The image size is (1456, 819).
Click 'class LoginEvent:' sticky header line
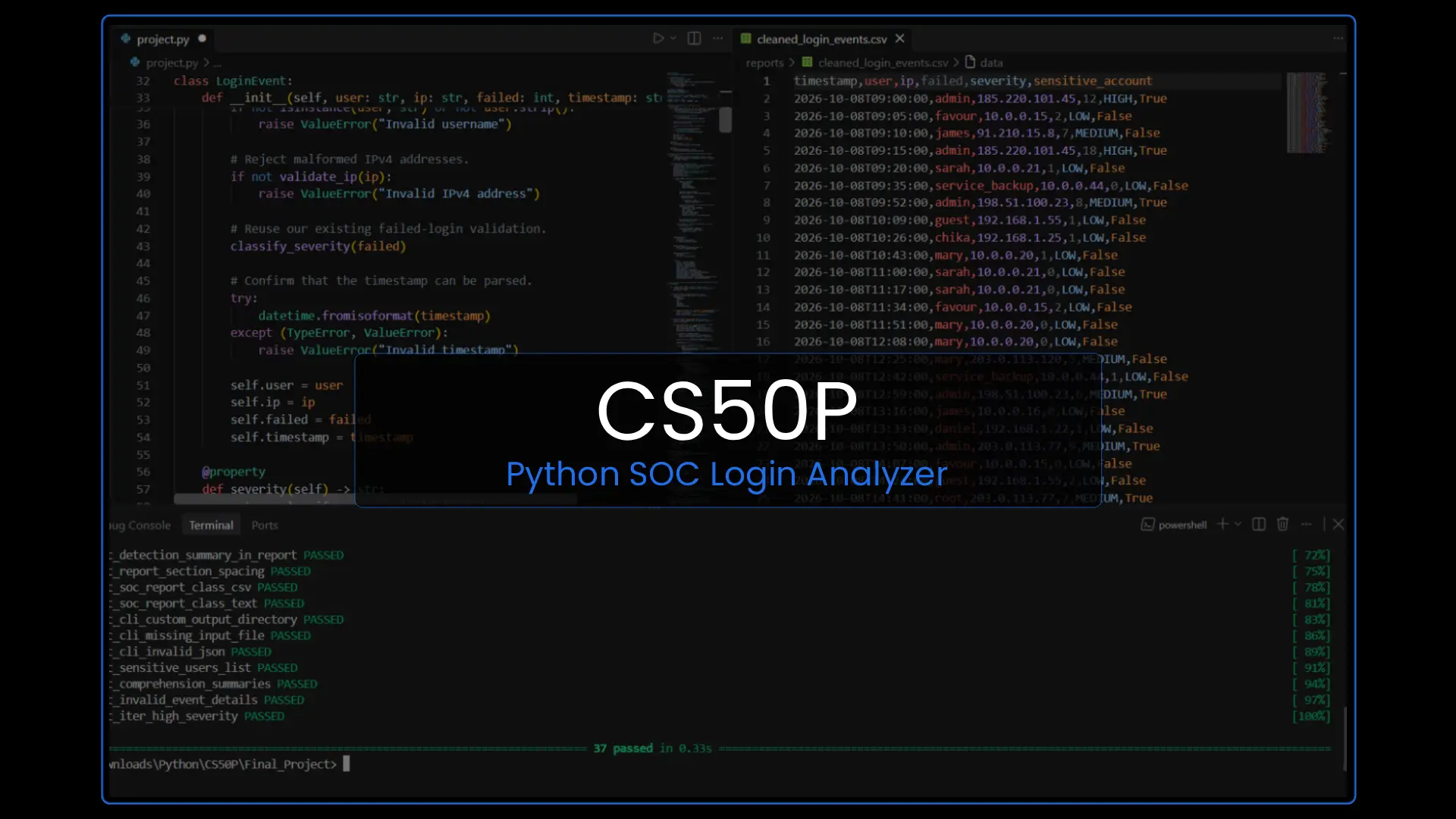233,81
